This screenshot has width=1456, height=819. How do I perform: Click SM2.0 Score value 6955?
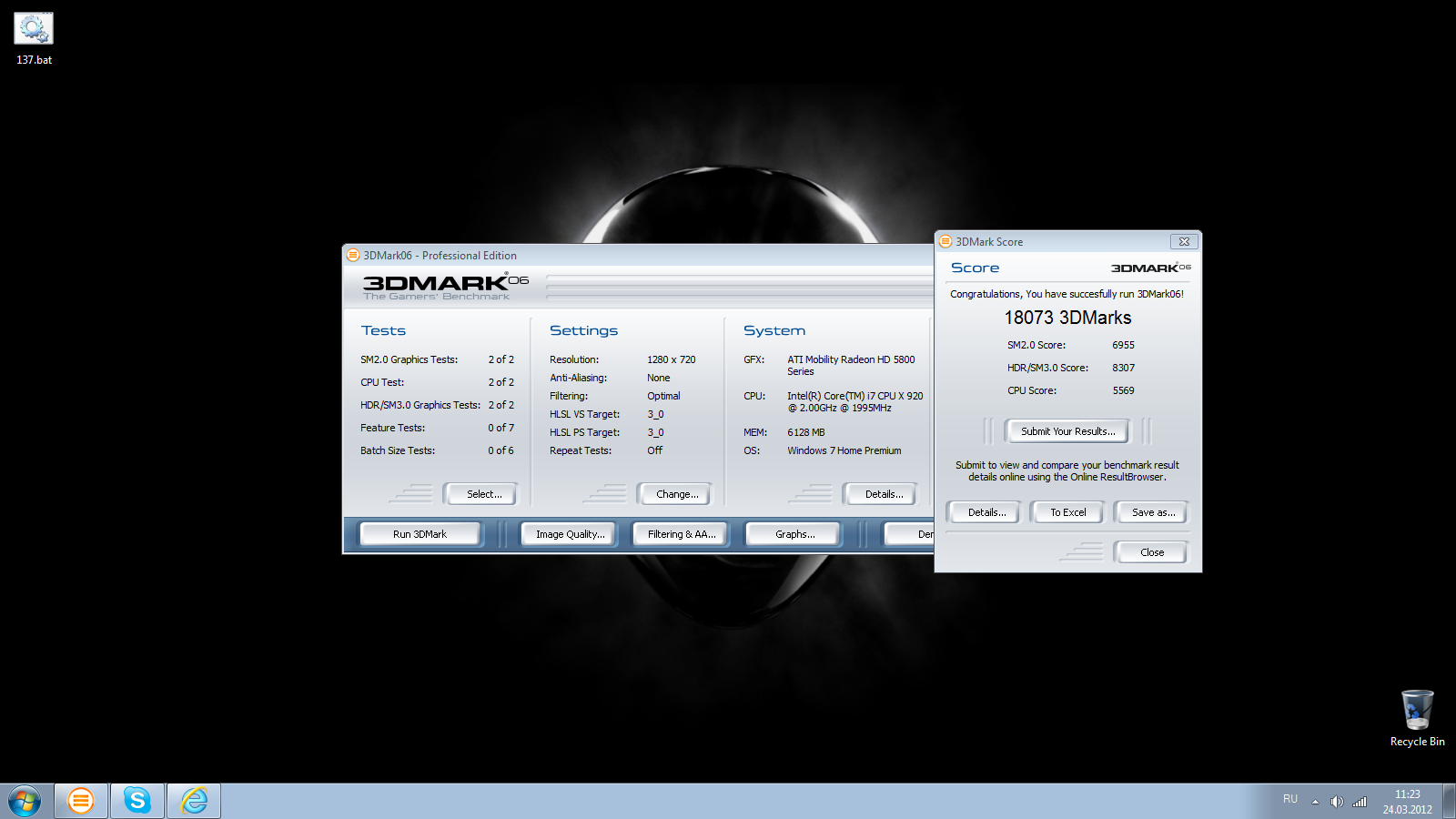coord(1123,345)
